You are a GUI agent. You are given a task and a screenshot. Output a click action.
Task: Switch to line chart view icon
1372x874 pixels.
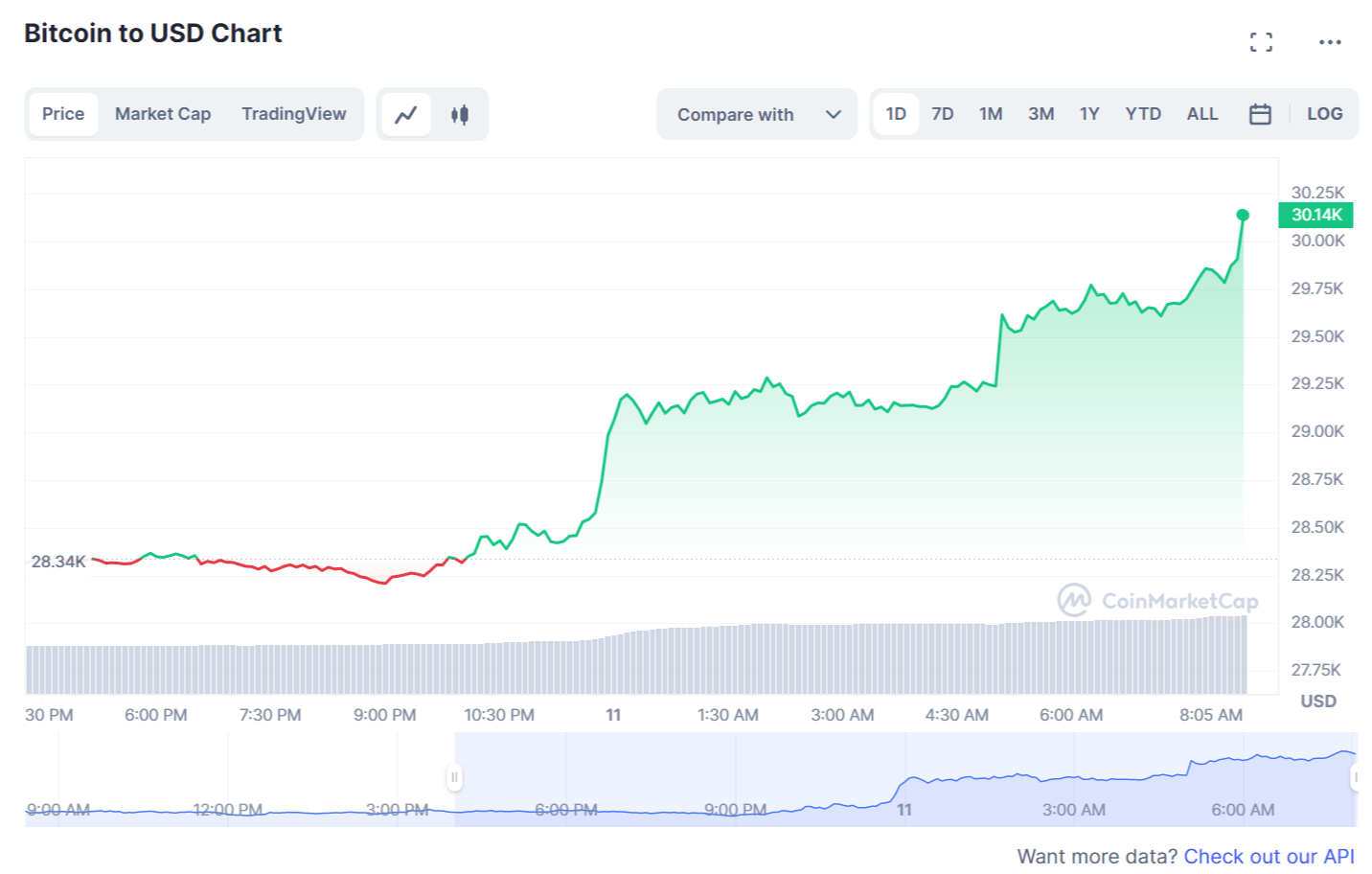[406, 115]
